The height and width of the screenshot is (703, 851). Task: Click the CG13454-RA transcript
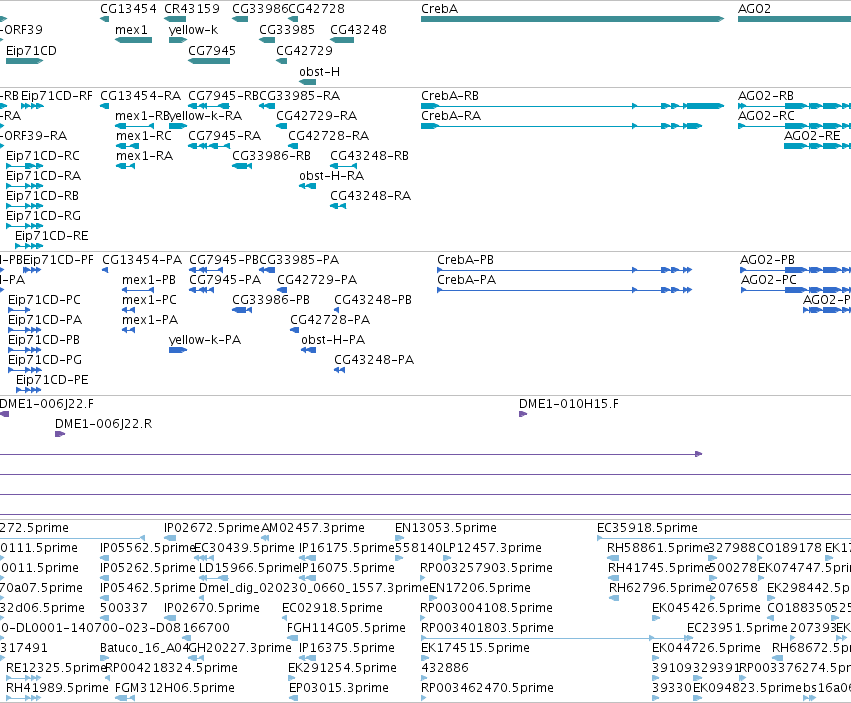click(x=105, y=106)
